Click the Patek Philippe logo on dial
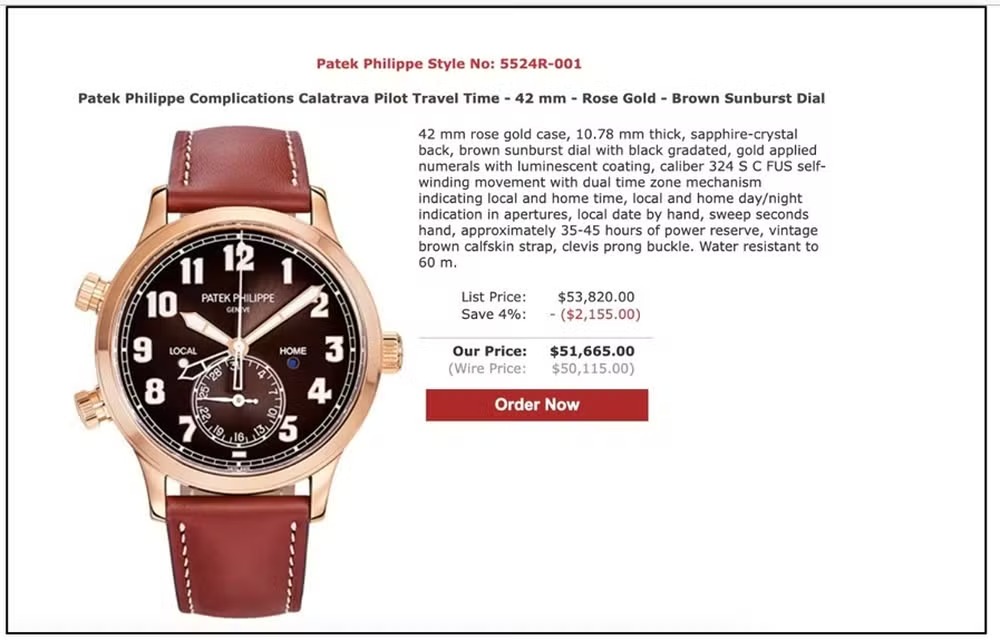This screenshot has width=1000, height=640. pyautogui.click(x=238, y=298)
